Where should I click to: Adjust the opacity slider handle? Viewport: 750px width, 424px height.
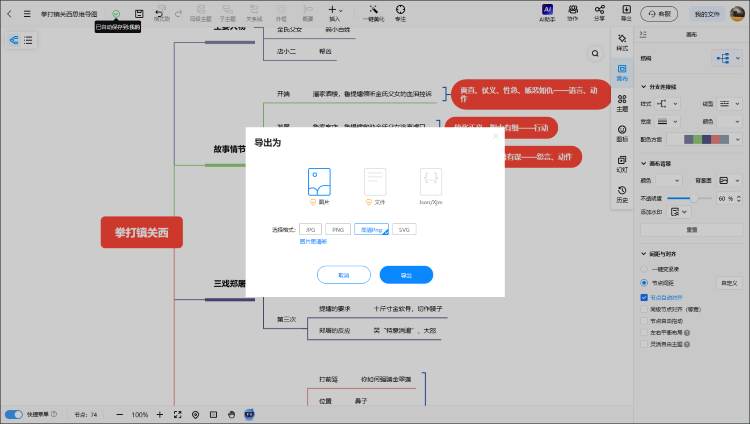click(x=694, y=198)
